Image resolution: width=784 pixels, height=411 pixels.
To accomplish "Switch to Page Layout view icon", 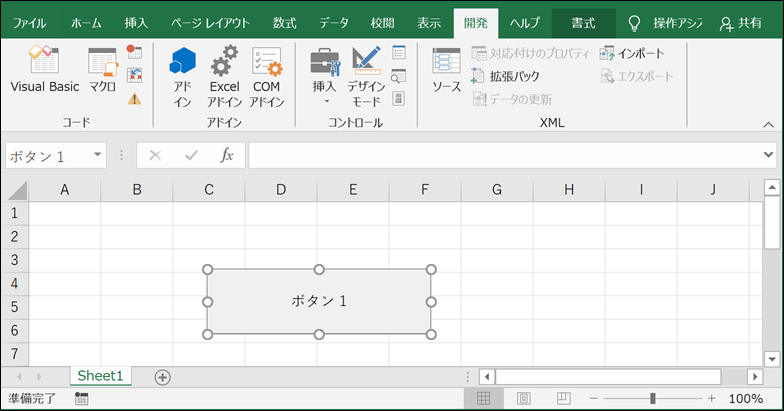I will pyautogui.click(x=524, y=398).
